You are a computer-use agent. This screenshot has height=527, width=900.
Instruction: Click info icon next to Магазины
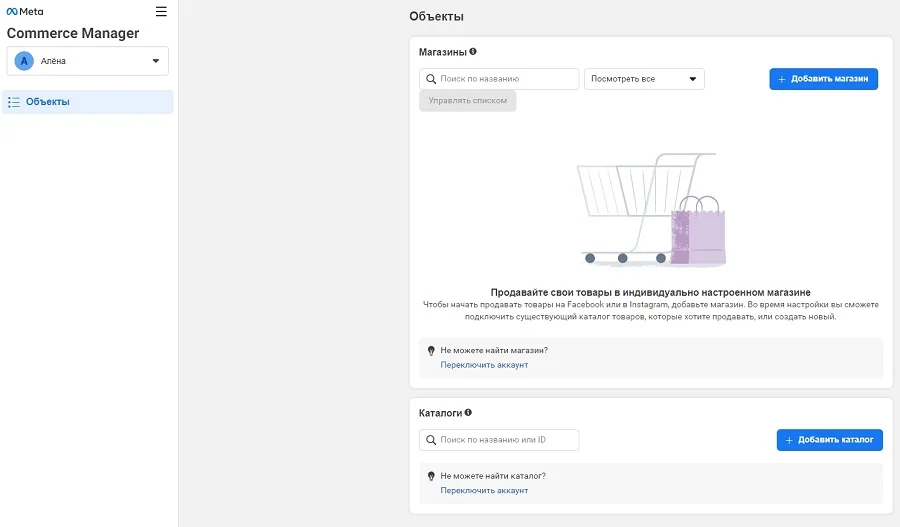click(473, 51)
